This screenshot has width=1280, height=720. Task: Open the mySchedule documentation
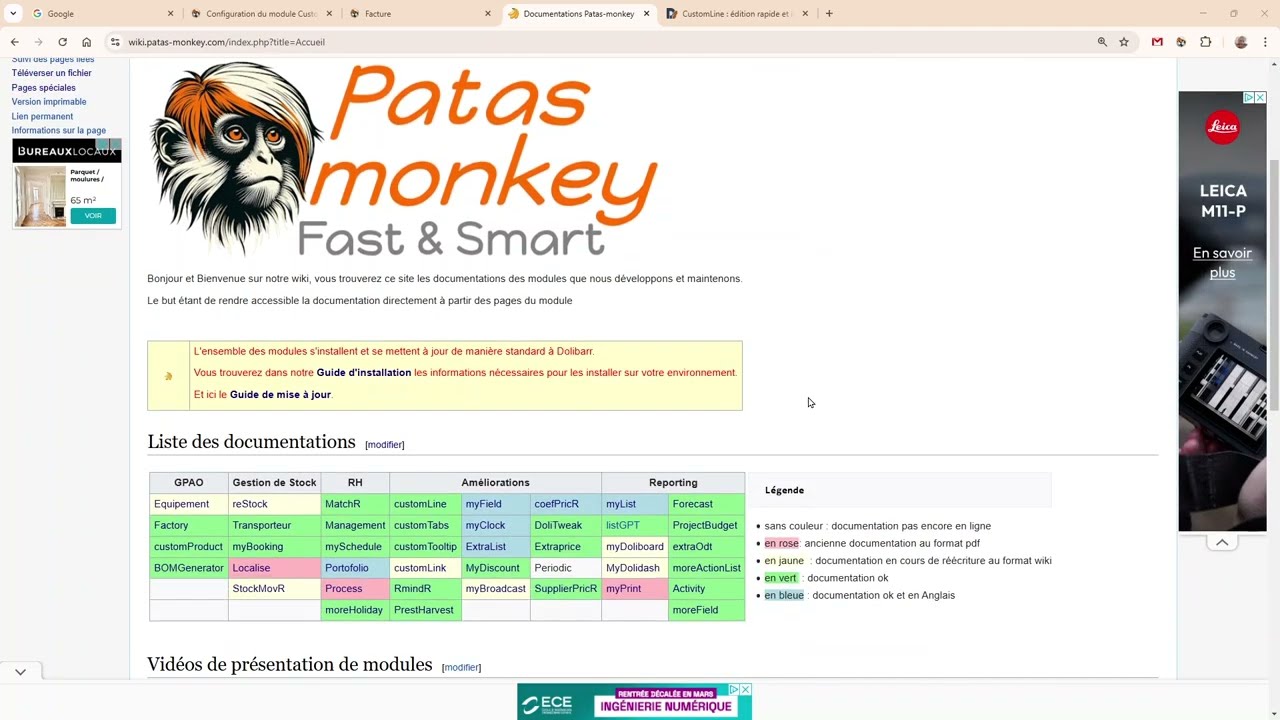pos(353,547)
